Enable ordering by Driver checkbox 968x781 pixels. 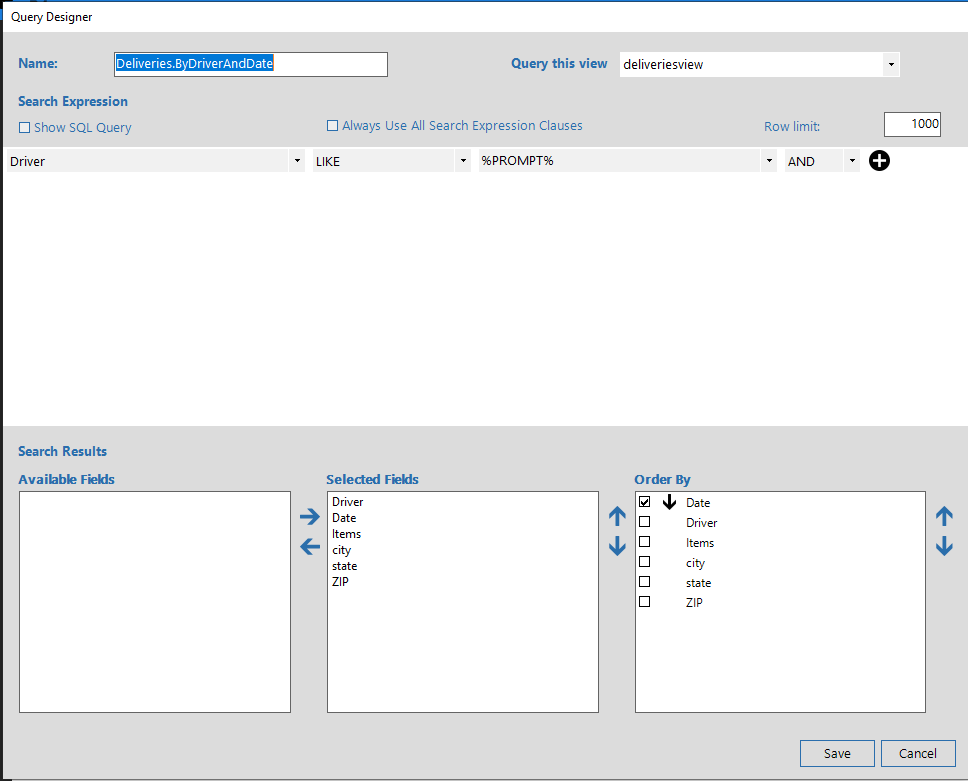pos(645,522)
